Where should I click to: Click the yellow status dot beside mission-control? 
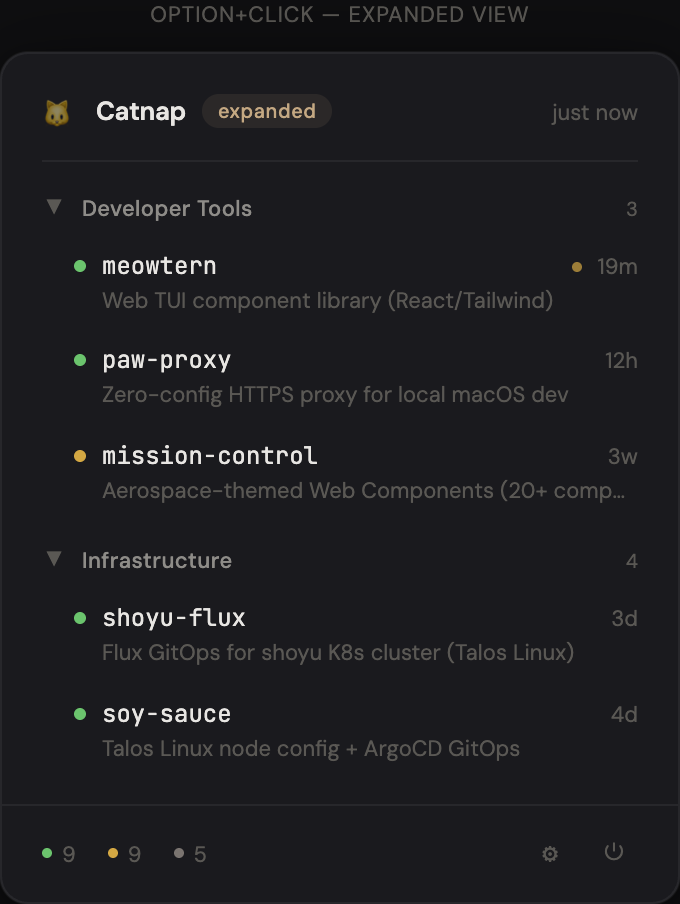click(80, 456)
